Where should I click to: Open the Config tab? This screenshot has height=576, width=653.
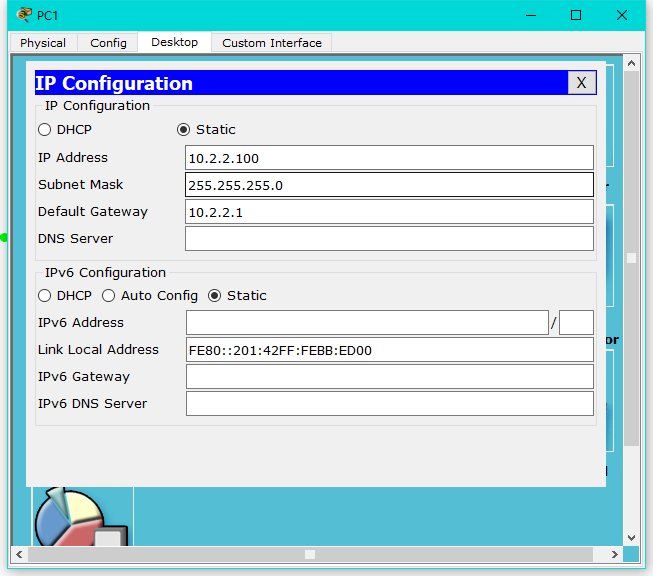click(x=108, y=42)
